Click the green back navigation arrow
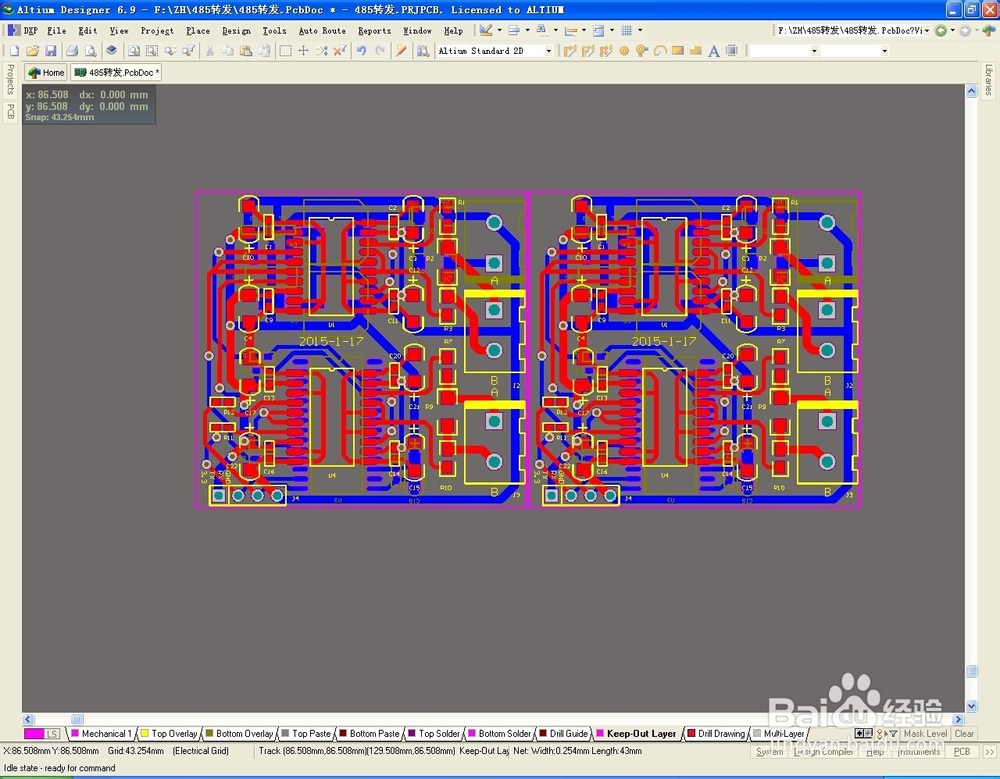The width and height of the screenshot is (1000, 779). [940, 30]
